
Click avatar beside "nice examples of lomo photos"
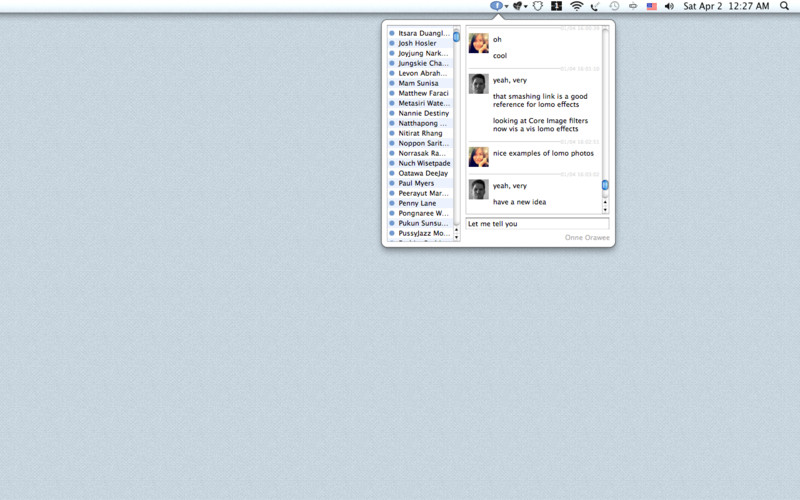pos(479,157)
